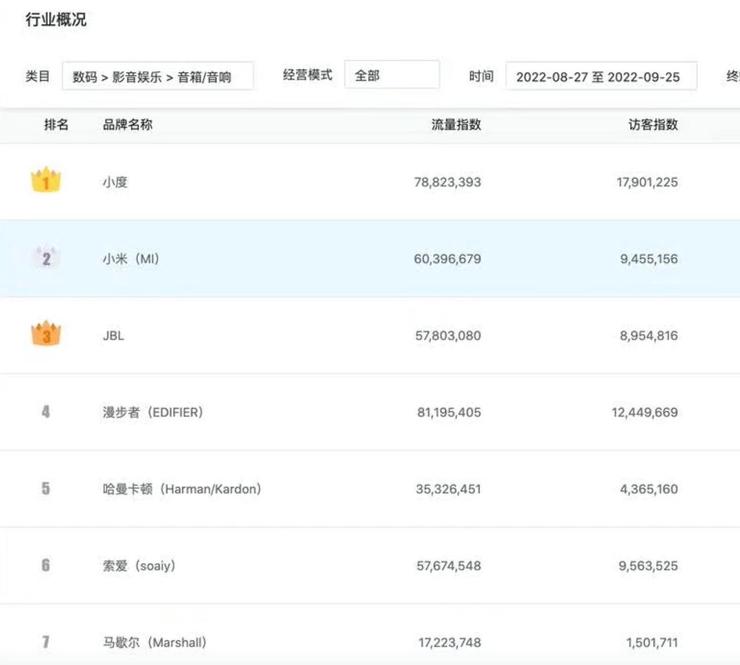Sort by the 流量指数 column header
The height and width of the screenshot is (665, 740).
pos(456,125)
